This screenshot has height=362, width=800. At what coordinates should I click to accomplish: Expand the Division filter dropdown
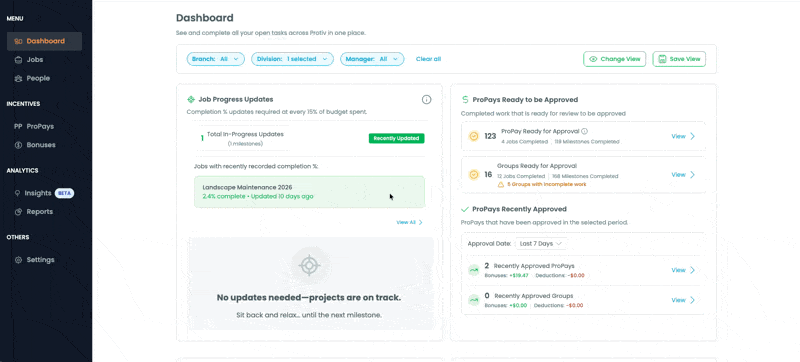tap(292, 59)
